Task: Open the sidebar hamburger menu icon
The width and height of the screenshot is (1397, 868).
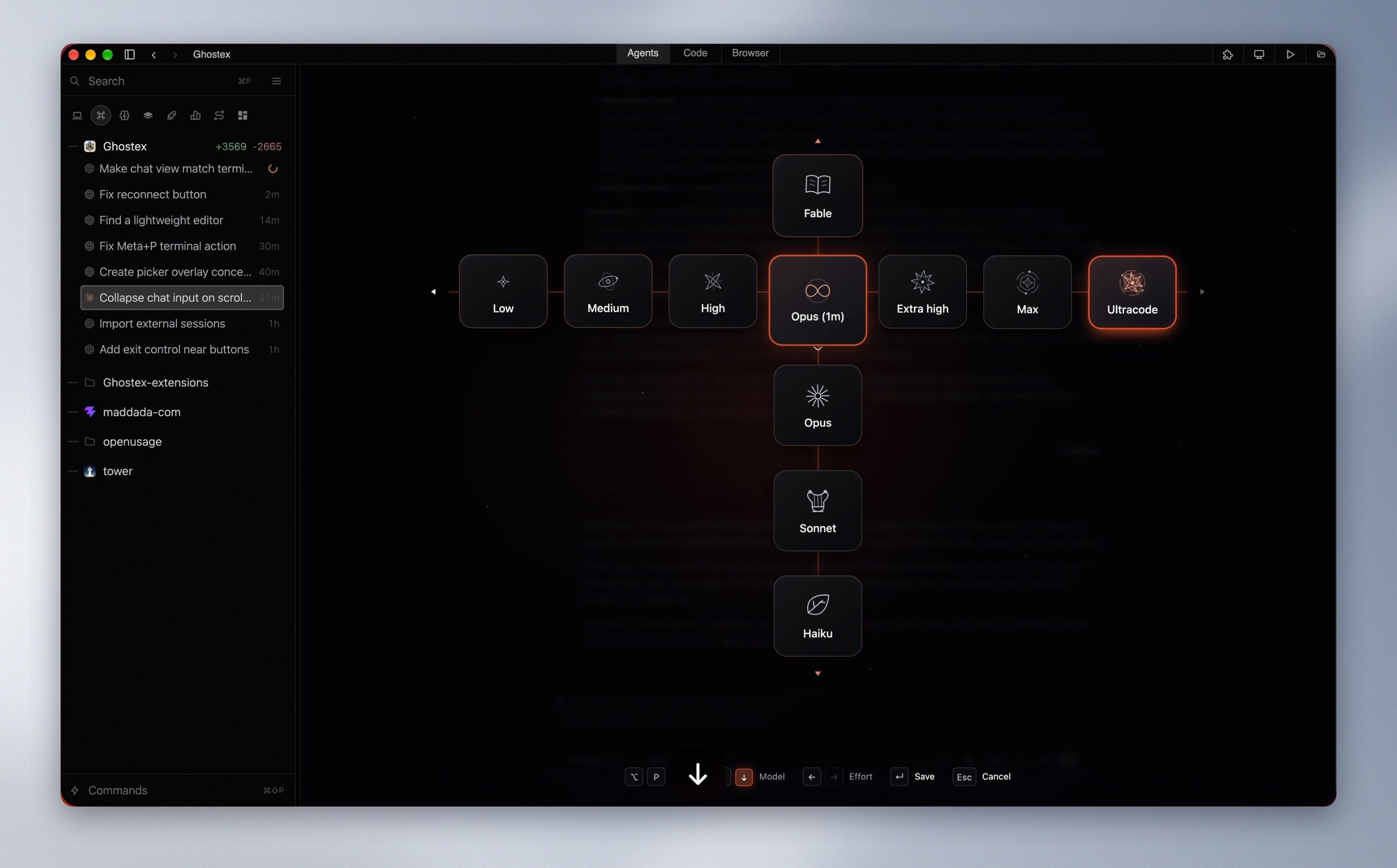Action: pos(276,81)
